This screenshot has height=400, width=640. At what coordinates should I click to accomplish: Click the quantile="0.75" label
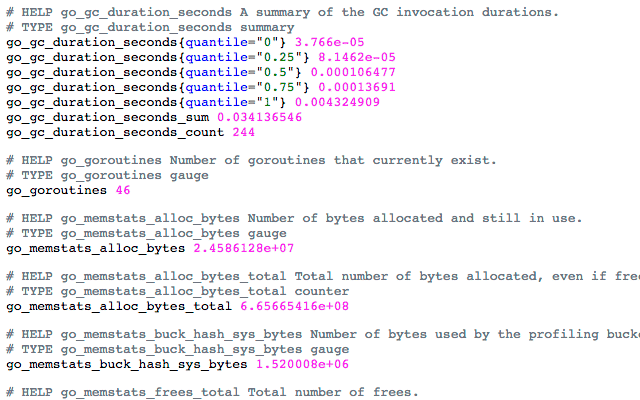pos(244,87)
